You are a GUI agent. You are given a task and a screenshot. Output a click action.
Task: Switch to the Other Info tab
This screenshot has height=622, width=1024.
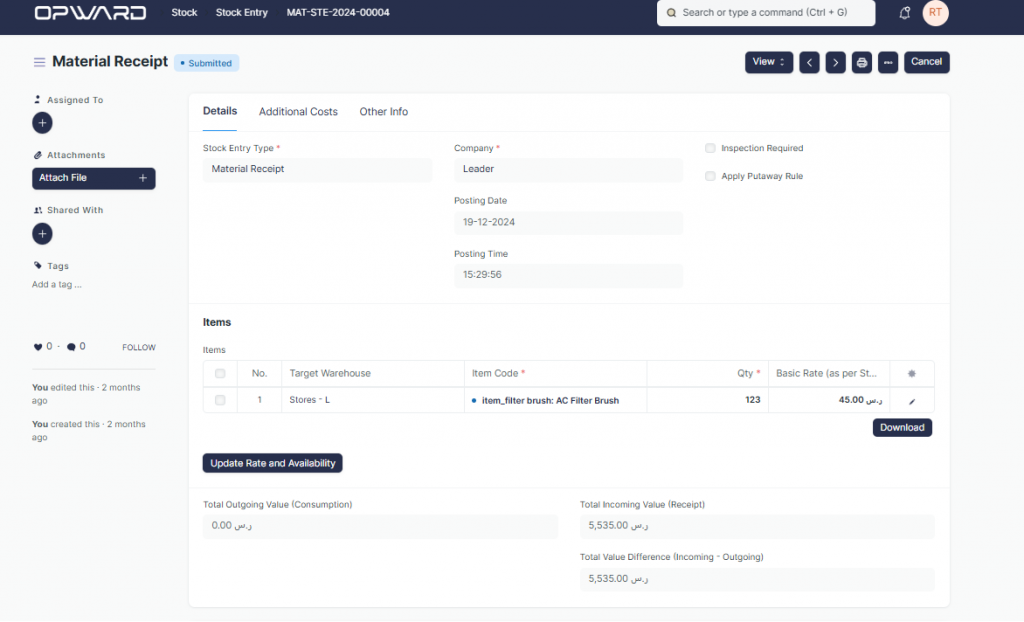click(x=383, y=112)
